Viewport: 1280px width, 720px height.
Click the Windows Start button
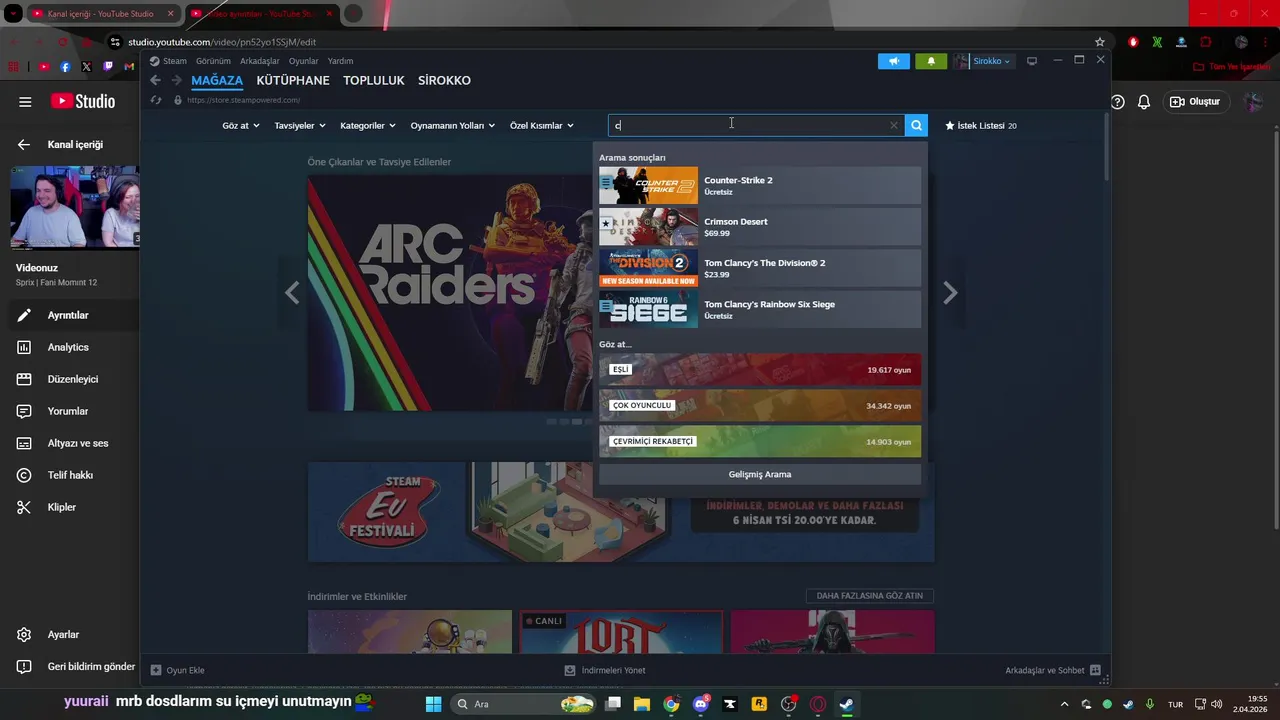(433, 704)
